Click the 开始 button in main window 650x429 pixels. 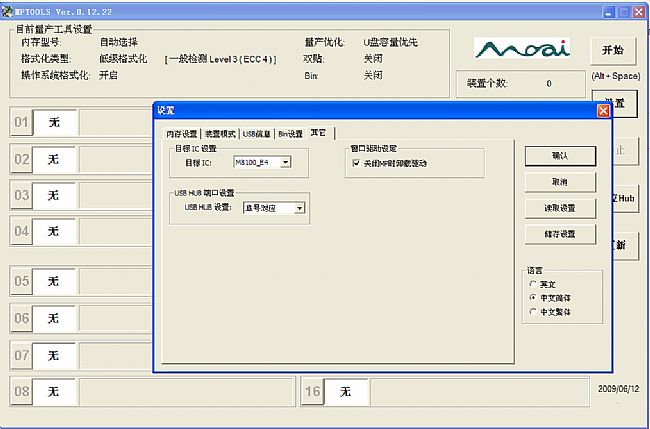tap(613, 51)
